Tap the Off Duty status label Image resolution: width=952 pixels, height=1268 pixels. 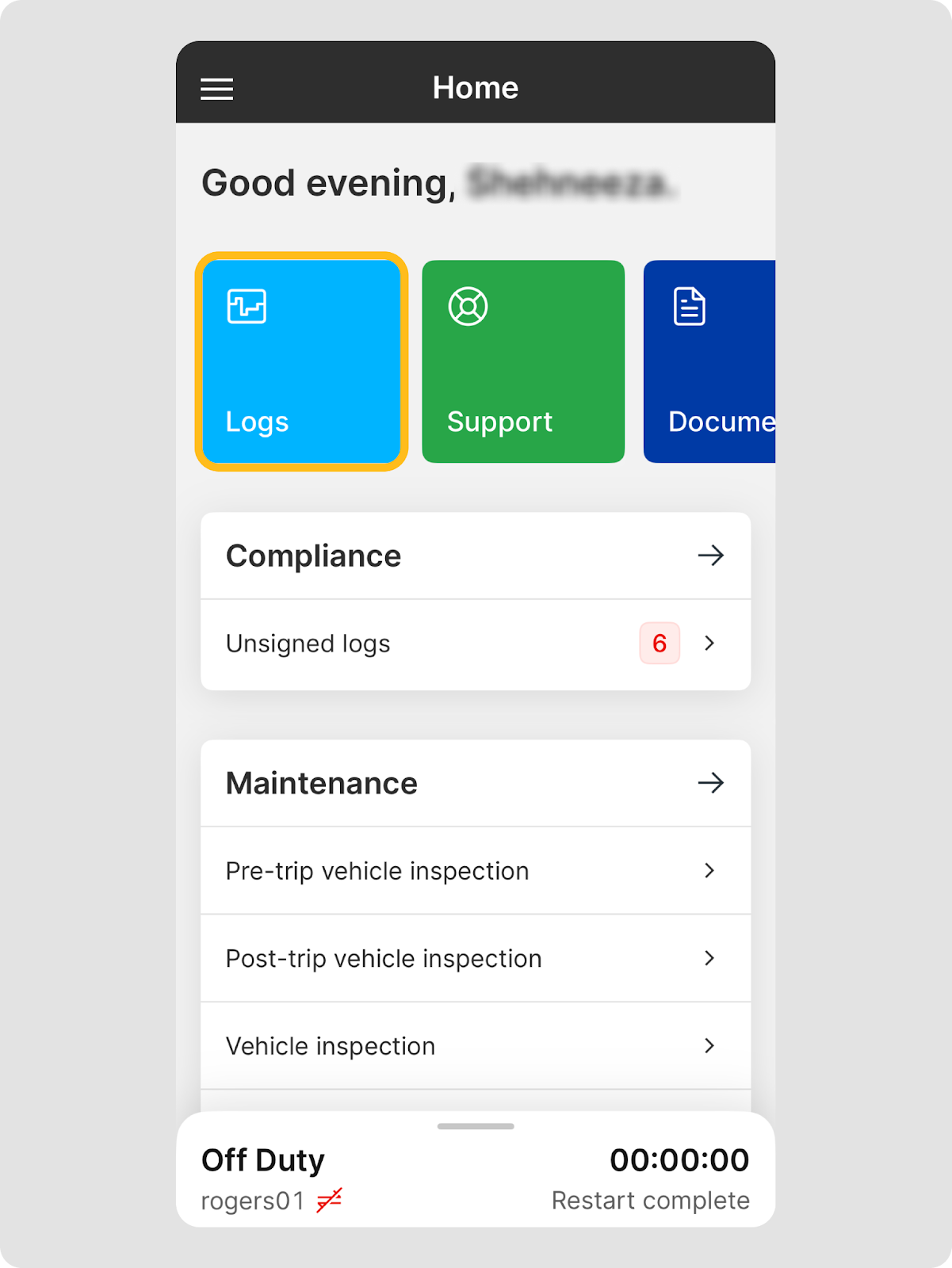(263, 1159)
